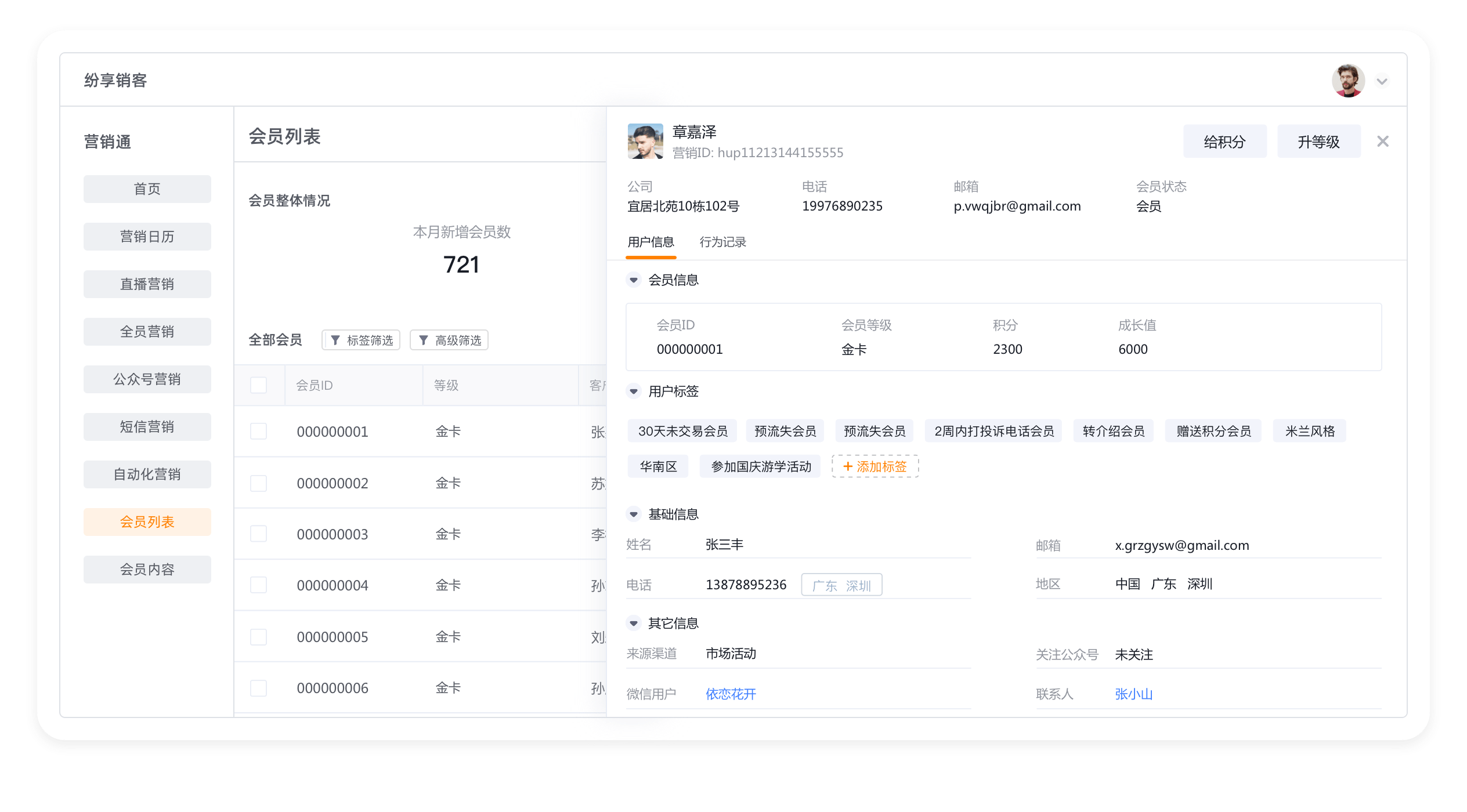
Task: Click the funnel icon in 高级筛选
Action: point(424,340)
